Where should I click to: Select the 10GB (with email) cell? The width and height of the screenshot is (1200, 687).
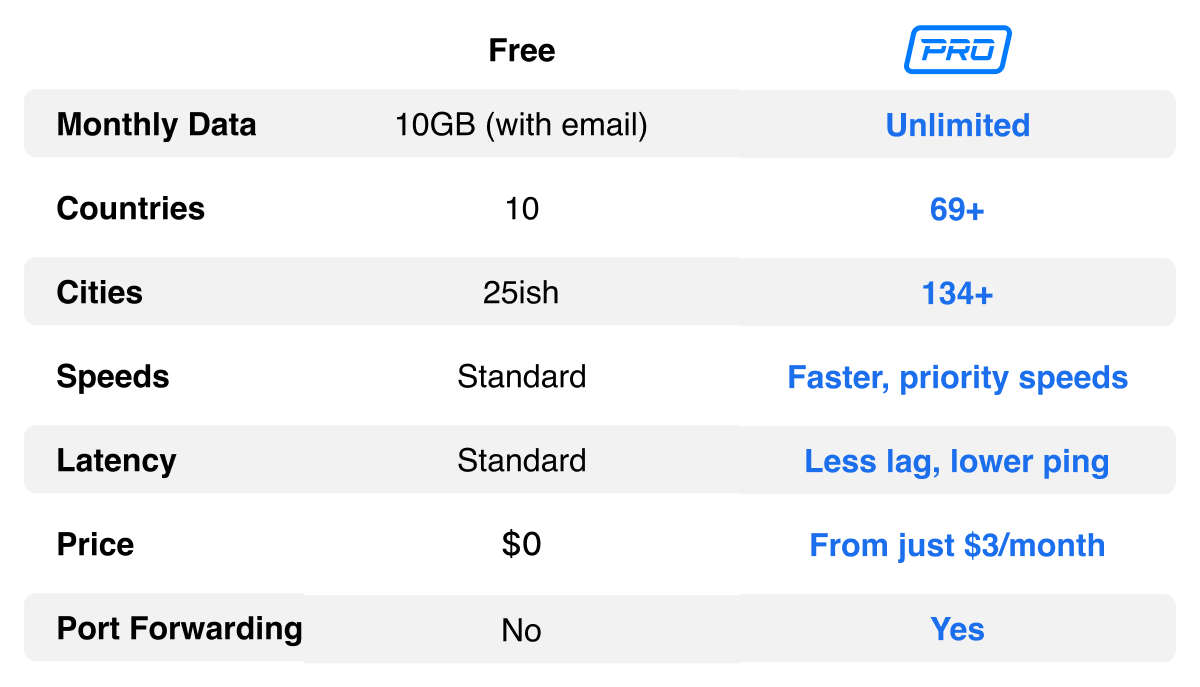(x=522, y=125)
